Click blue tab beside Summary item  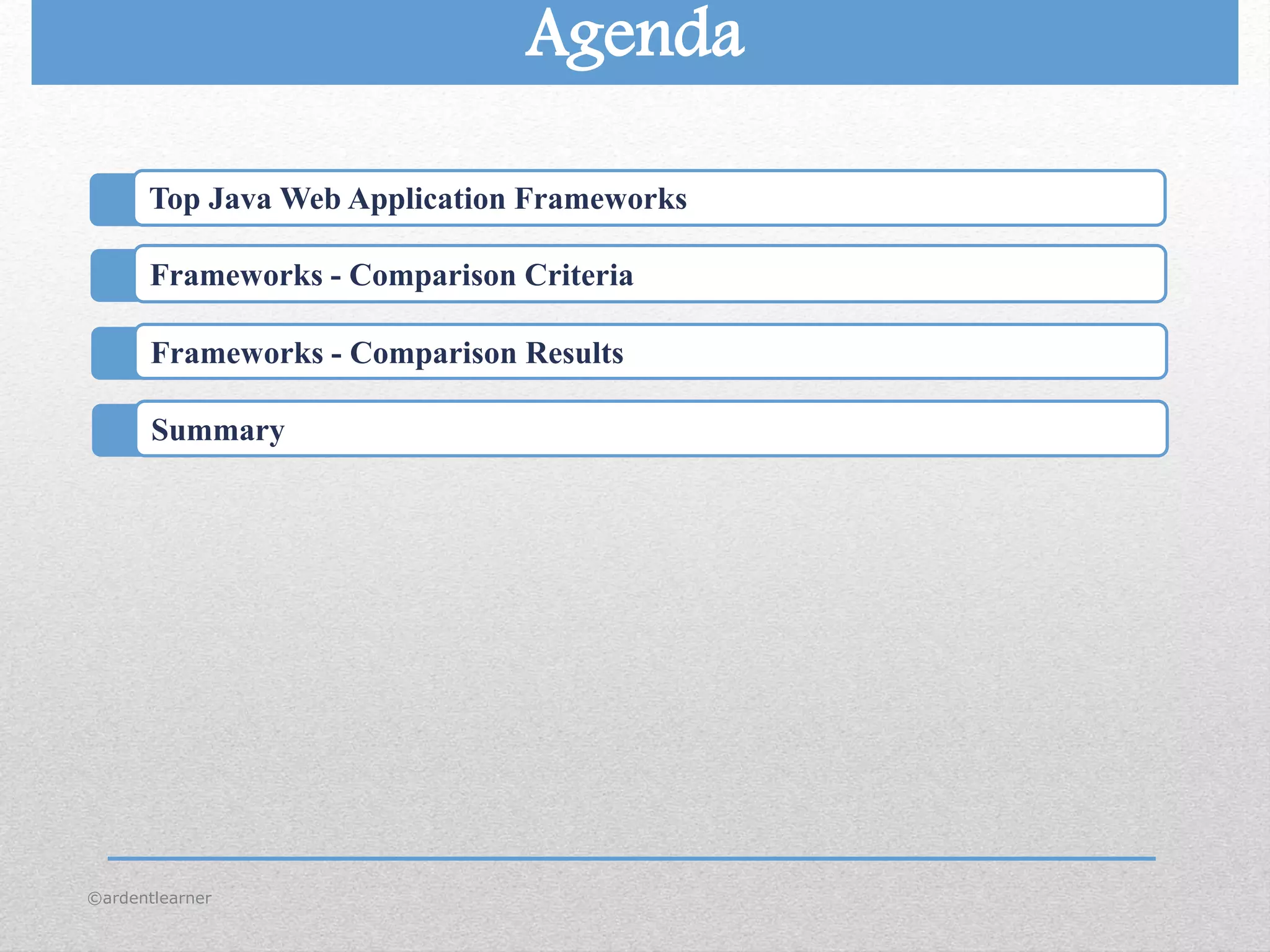[x=114, y=430]
